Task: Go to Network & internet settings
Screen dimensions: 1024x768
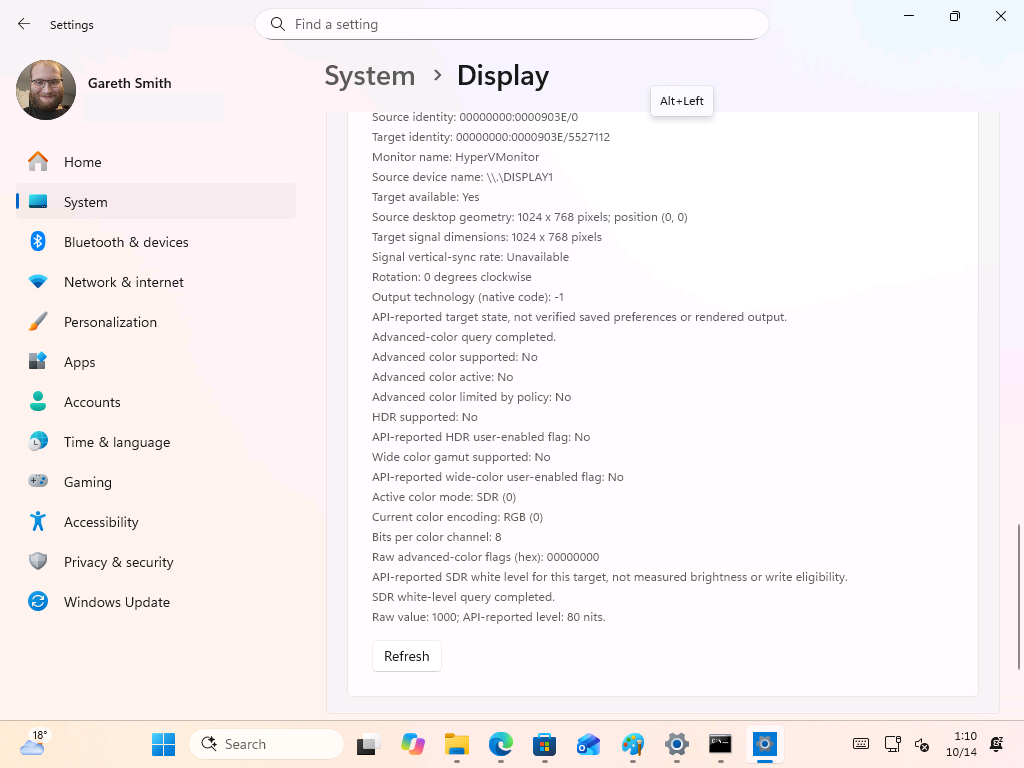Action: [x=155, y=282]
